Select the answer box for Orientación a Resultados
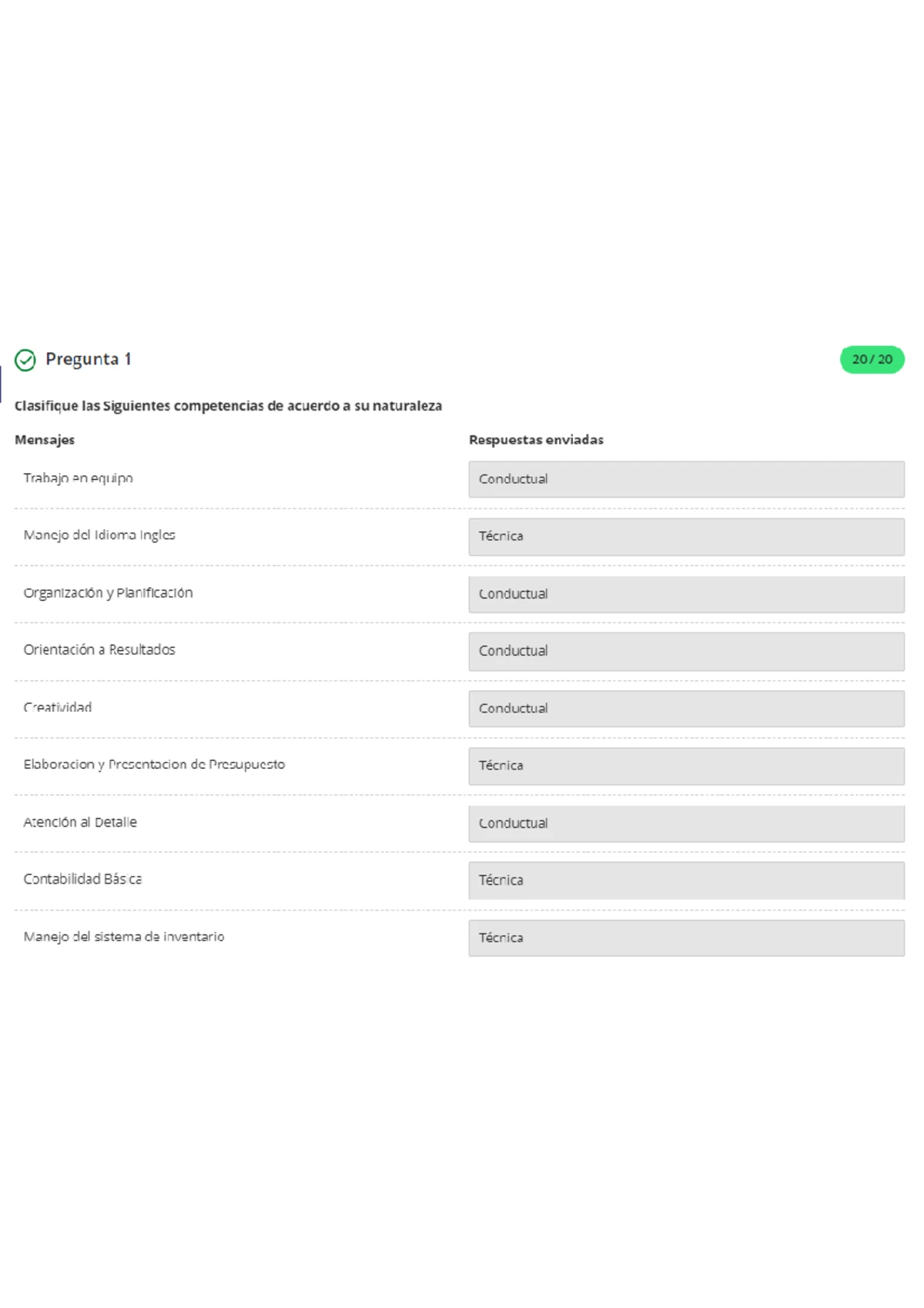The height and width of the screenshot is (1308, 924). point(686,651)
